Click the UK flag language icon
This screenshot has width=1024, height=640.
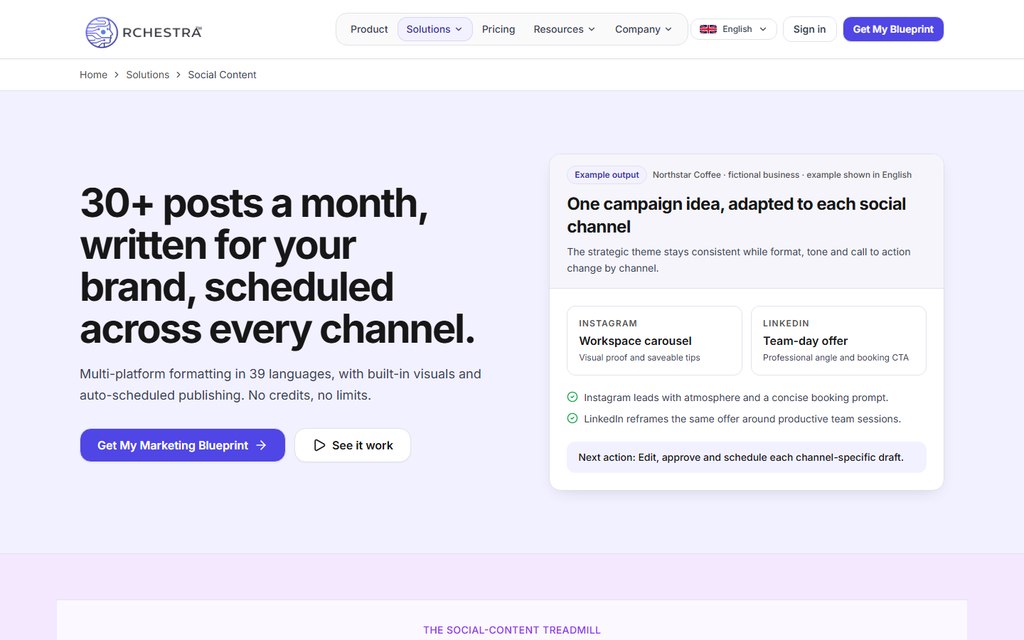pyautogui.click(x=708, y=29)
